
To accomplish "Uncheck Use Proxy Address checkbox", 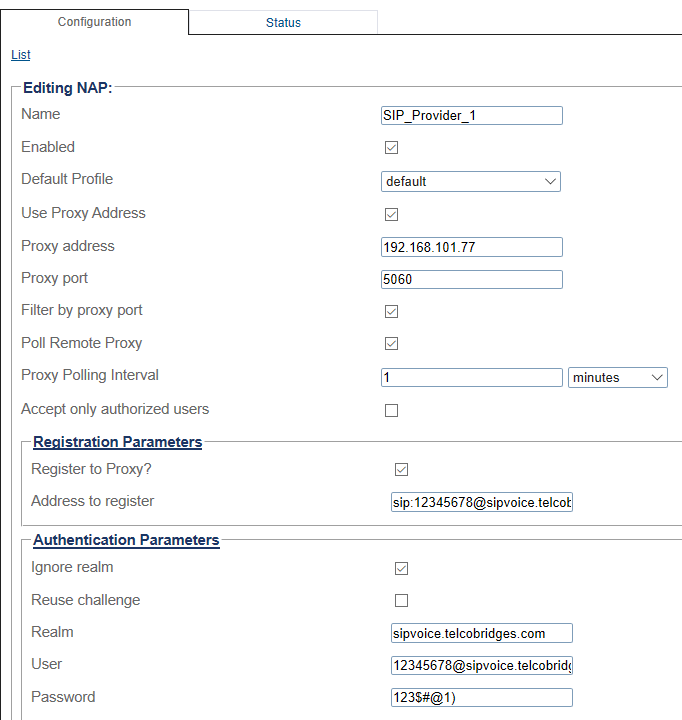I will pos(391,214).
